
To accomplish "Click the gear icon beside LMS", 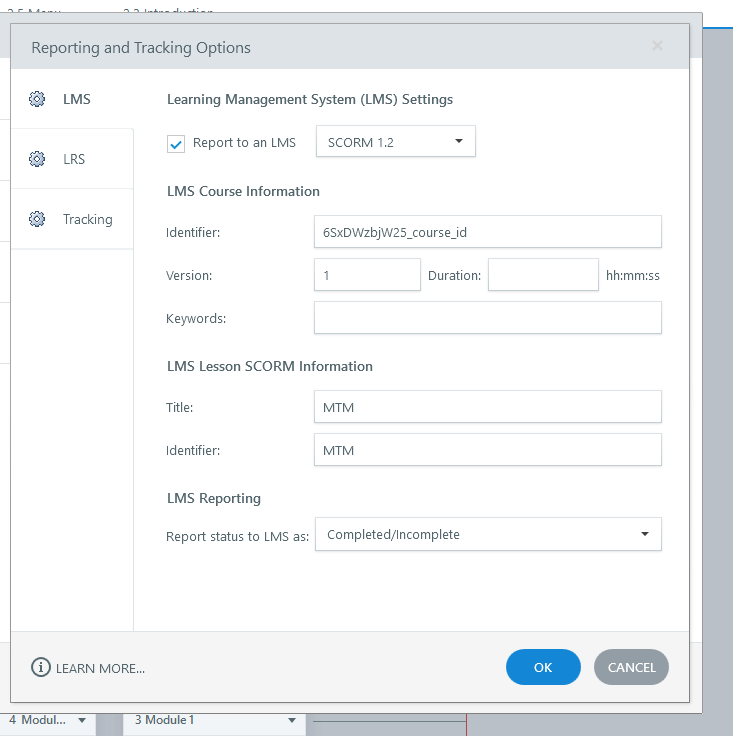I will pos(37,99).
